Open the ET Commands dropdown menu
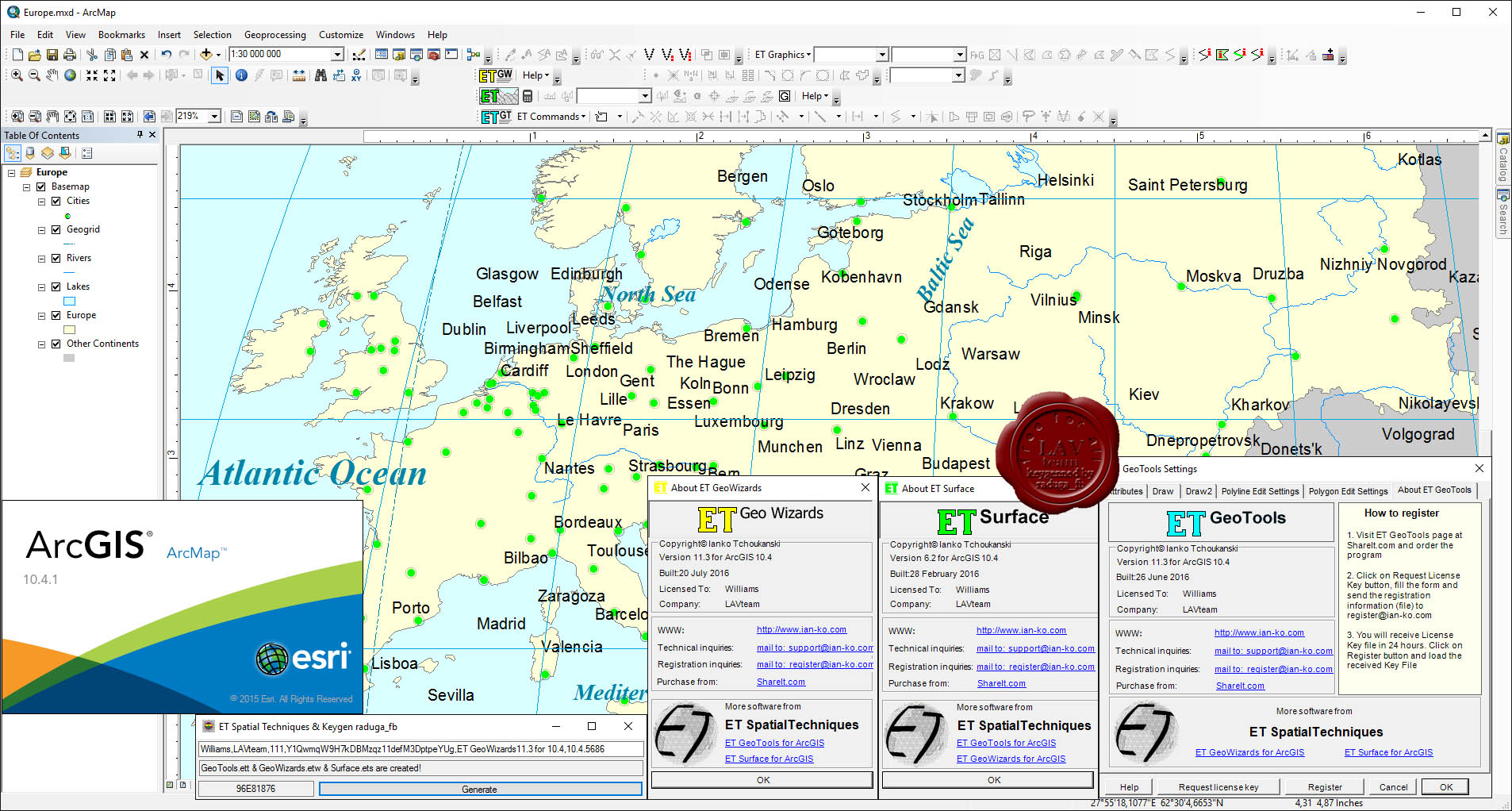Screen dimensions: 1512x811 pyautogui.click(x=551, y=117)
